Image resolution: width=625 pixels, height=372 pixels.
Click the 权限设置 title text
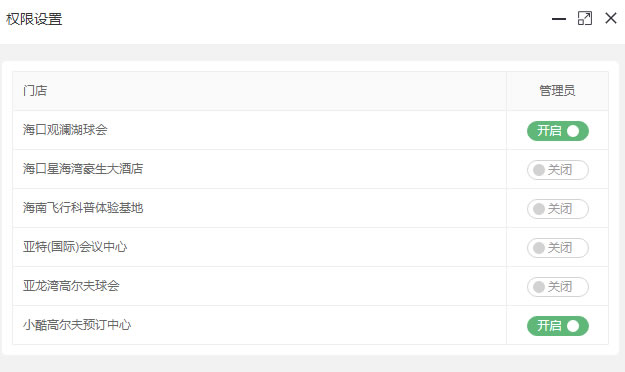[x=34, y=19]
